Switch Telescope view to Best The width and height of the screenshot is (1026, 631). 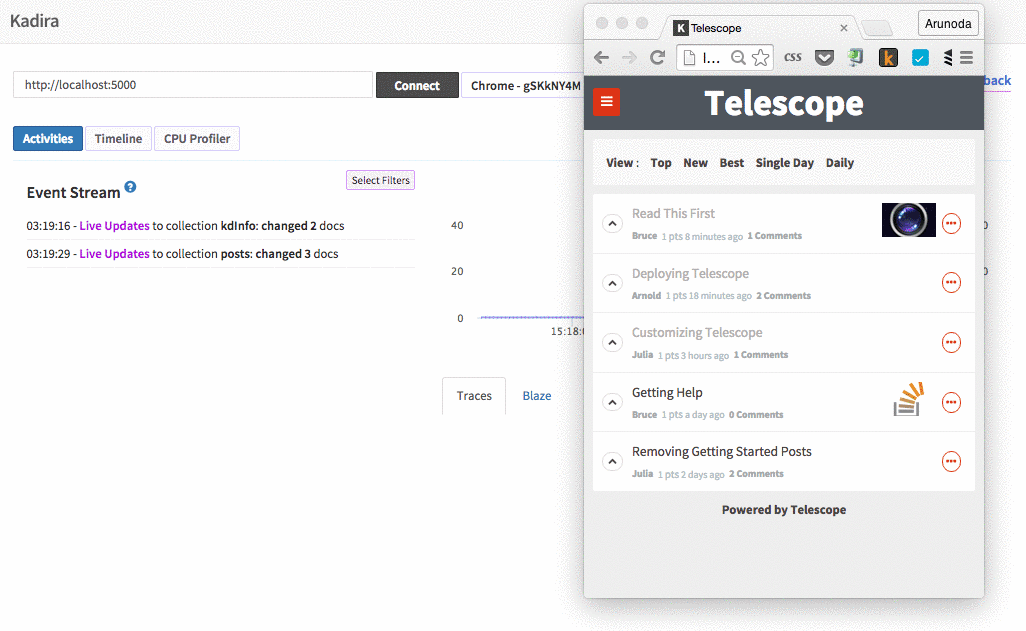coord(732,163)
